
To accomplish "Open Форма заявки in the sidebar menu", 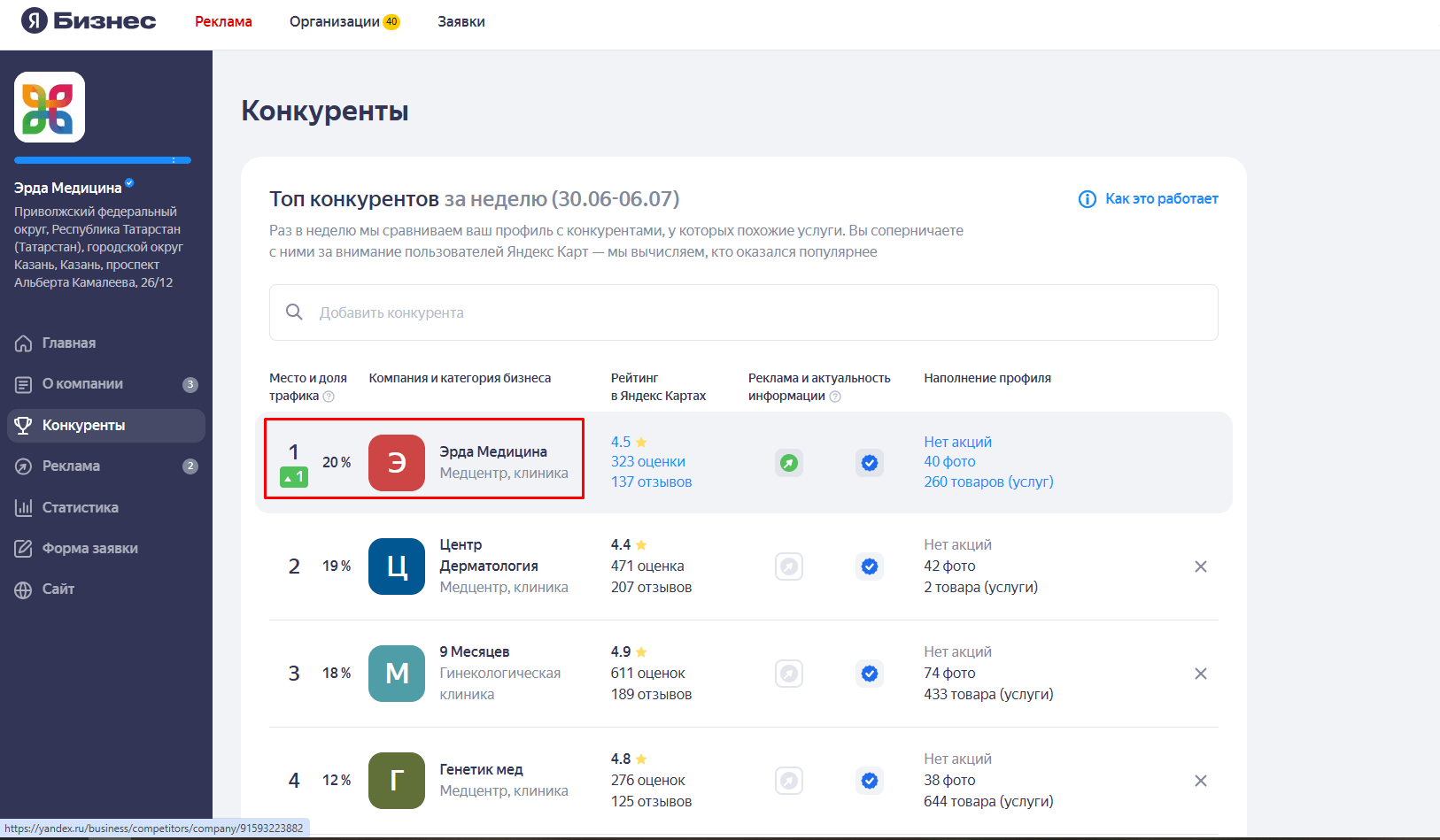I will (89, 548).
